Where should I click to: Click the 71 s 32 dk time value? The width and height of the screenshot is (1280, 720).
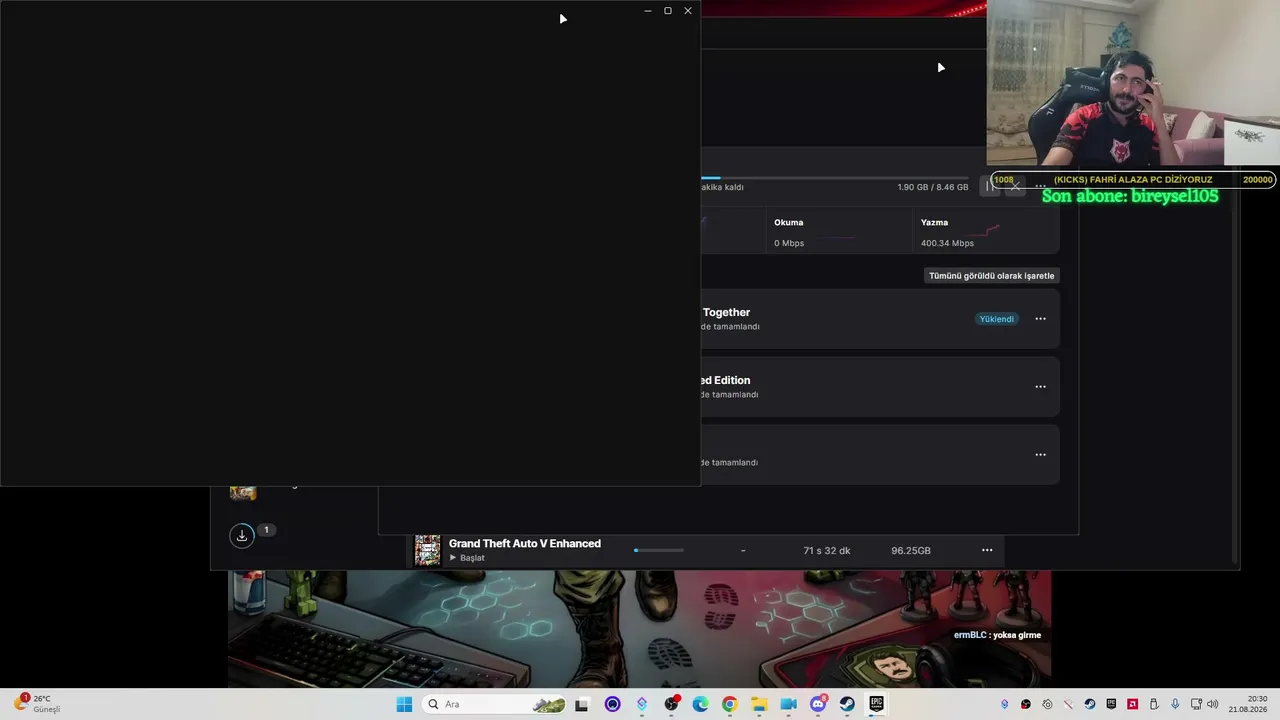[x=827, y=551]
